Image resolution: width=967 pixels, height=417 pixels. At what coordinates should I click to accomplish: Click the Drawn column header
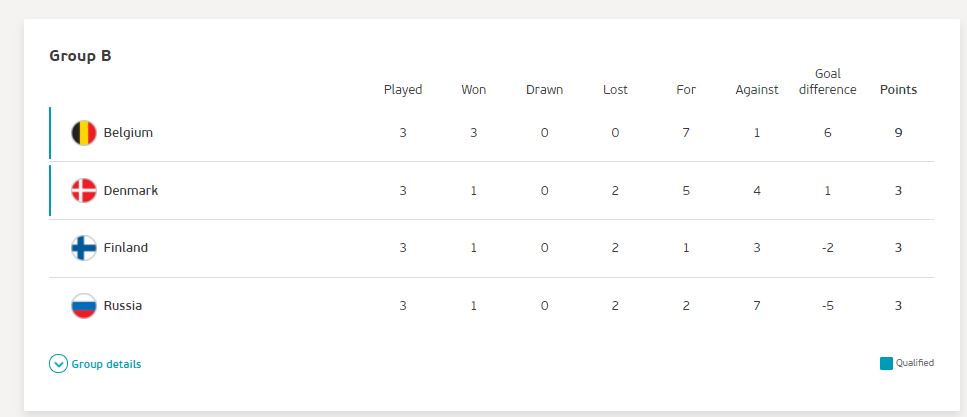click(545, 89)
